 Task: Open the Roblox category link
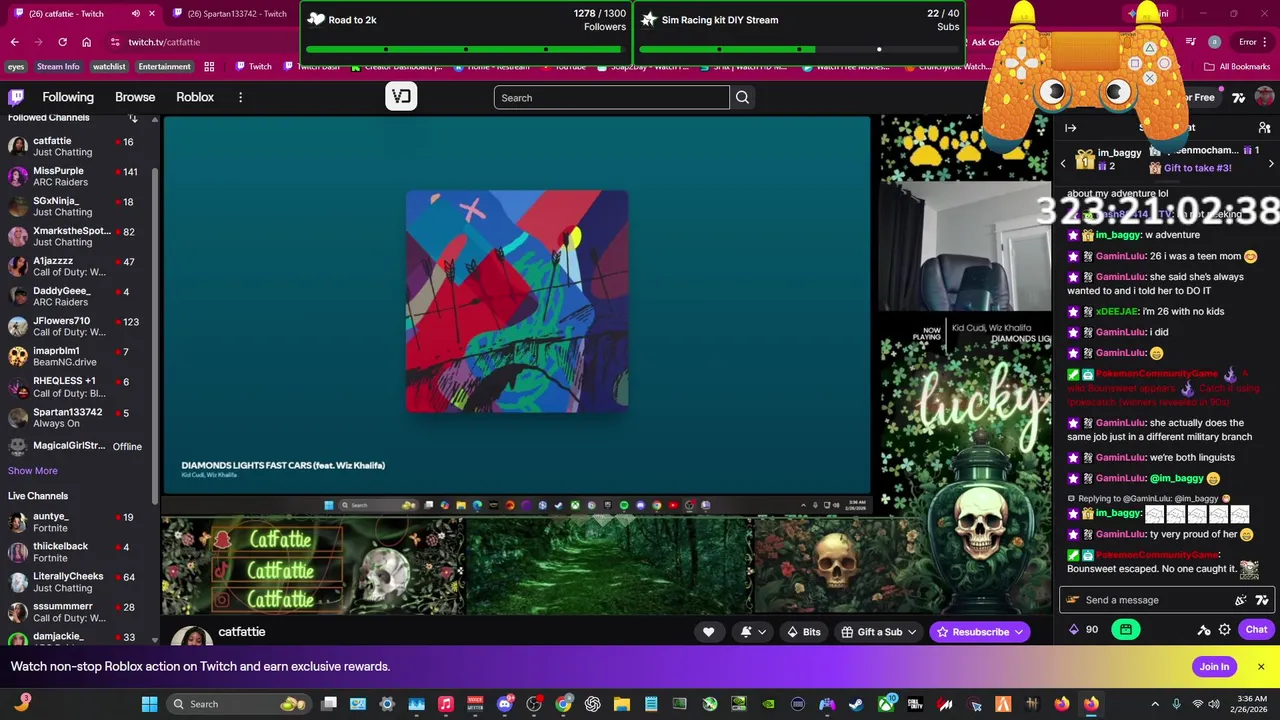coord(195,97)
